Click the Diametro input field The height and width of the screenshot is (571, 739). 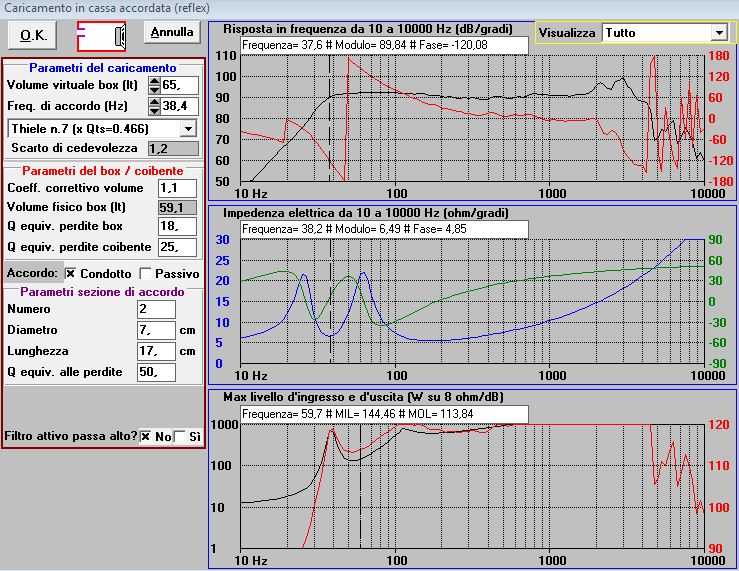[x=156, y=330]
